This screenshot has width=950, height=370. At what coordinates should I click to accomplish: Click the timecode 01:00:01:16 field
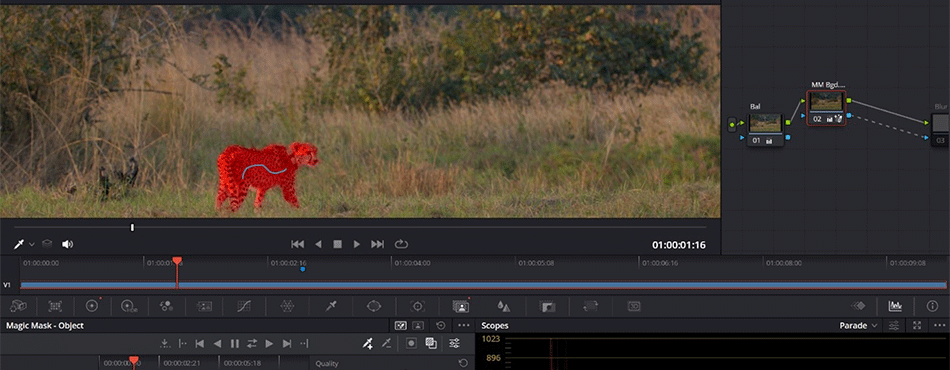[679, 245]
